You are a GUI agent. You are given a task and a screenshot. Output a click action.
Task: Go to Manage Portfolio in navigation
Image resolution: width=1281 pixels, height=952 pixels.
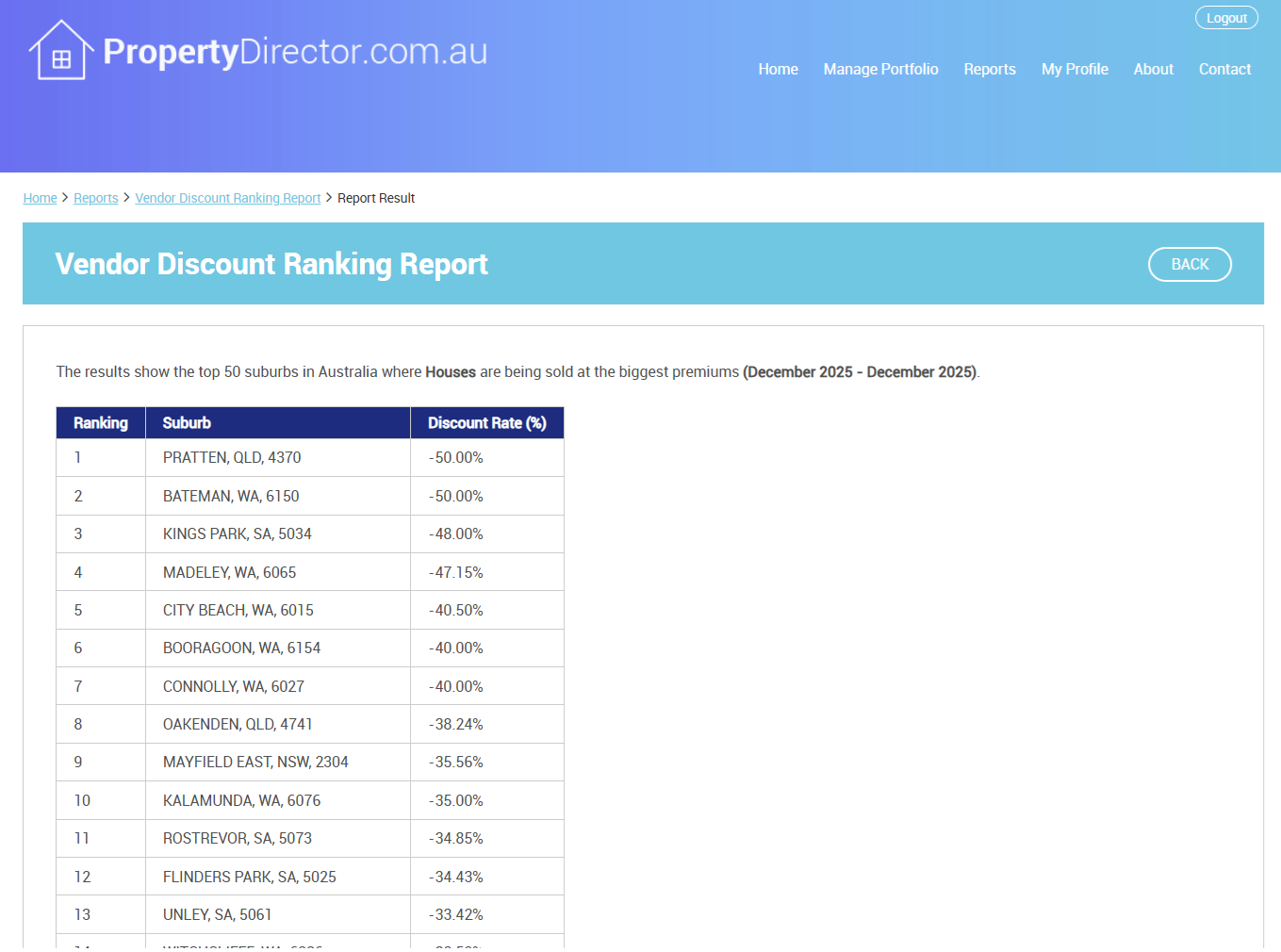click(880, 69)
